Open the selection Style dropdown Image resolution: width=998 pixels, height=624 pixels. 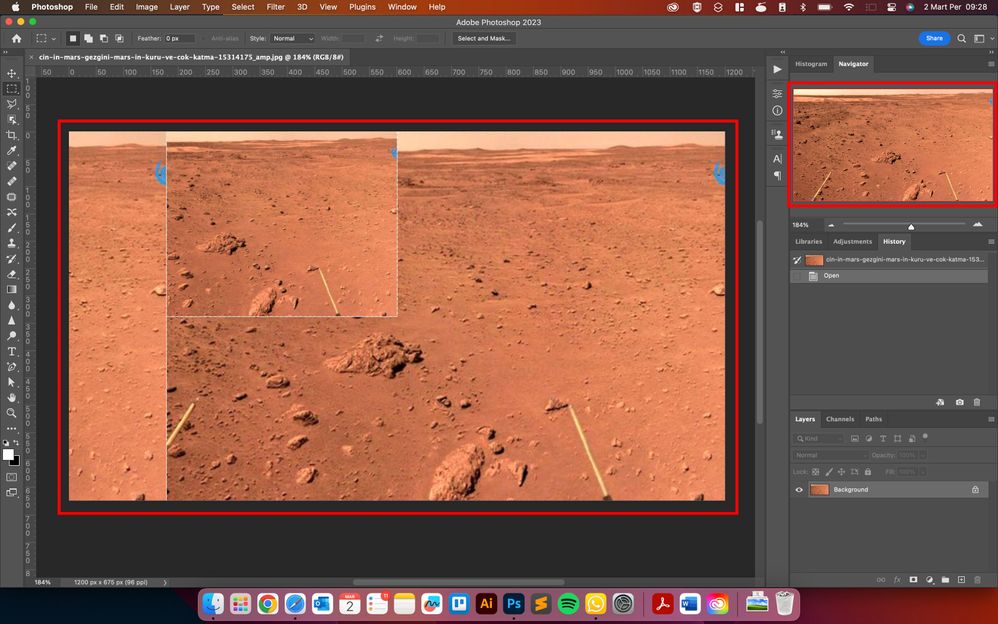coord(291,38)
